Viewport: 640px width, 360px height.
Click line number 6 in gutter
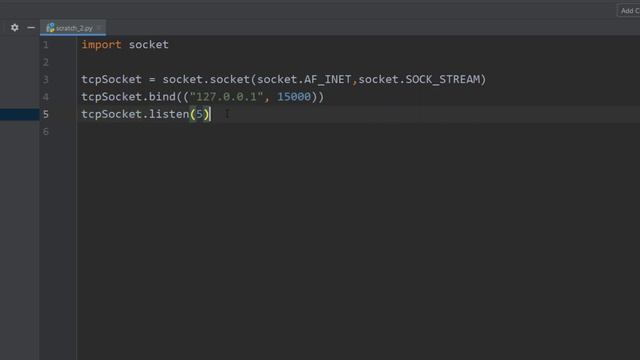point(46,131)
